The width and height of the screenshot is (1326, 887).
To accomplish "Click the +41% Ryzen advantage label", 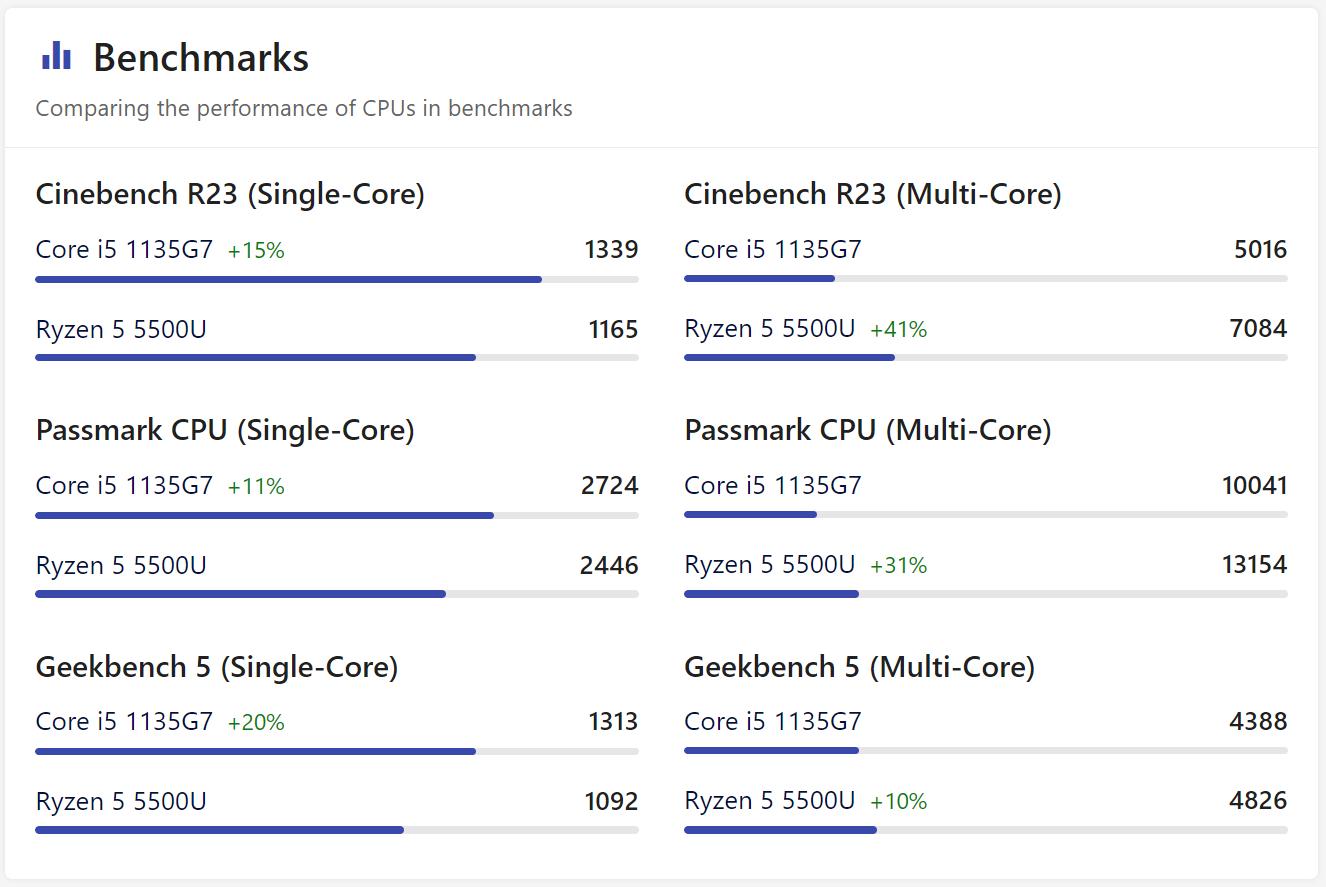I will [898, 329].
